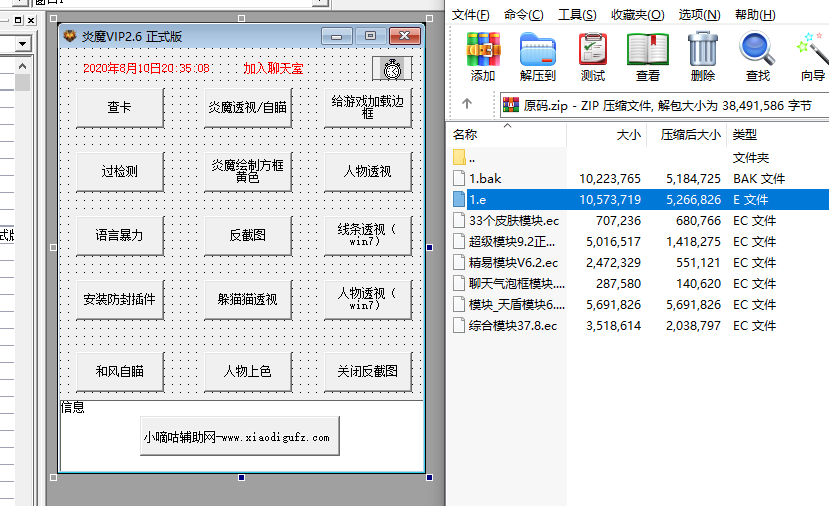Click the 躲猫猫透视 button

tap(248, 299)
